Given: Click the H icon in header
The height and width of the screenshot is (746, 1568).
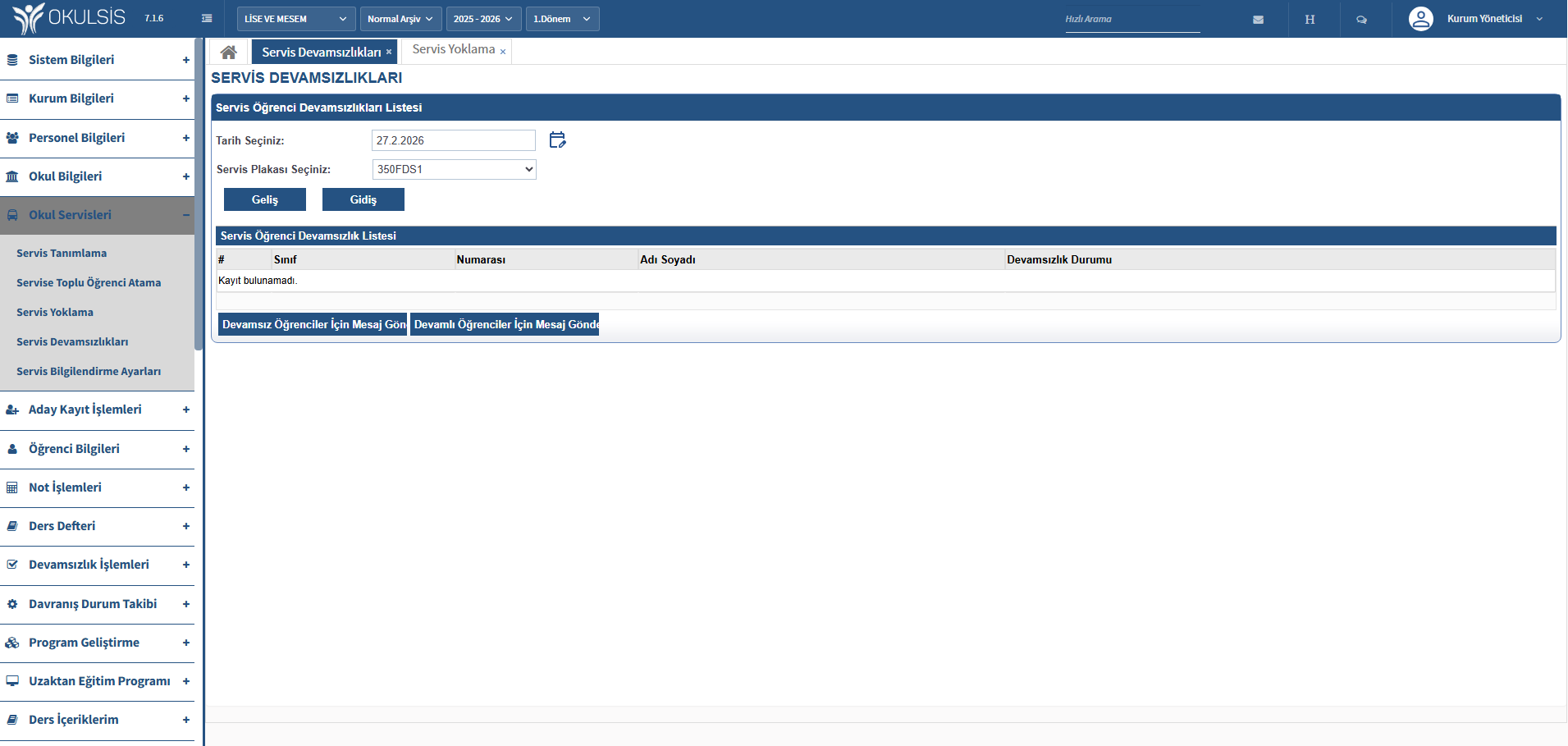Looking at the screenshot, I should click(x=1310, y=20).
